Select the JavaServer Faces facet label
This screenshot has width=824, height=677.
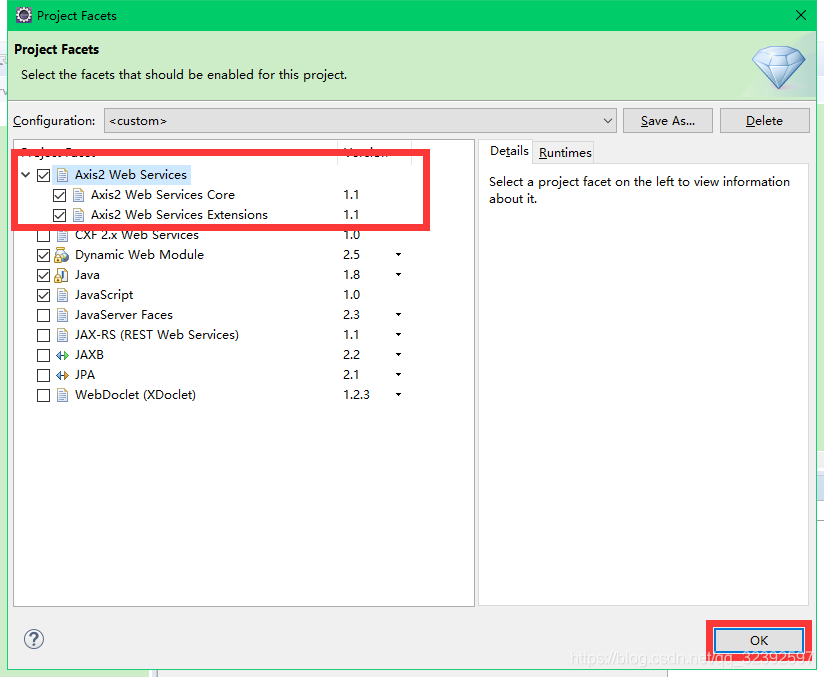[x=123, y=315]
